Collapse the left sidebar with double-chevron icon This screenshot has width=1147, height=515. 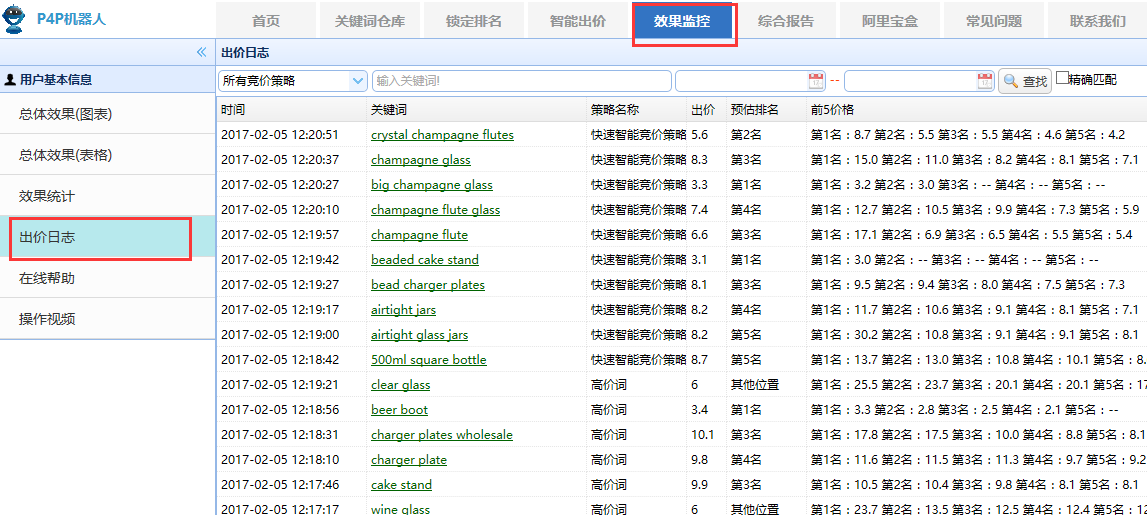(201, 52)
